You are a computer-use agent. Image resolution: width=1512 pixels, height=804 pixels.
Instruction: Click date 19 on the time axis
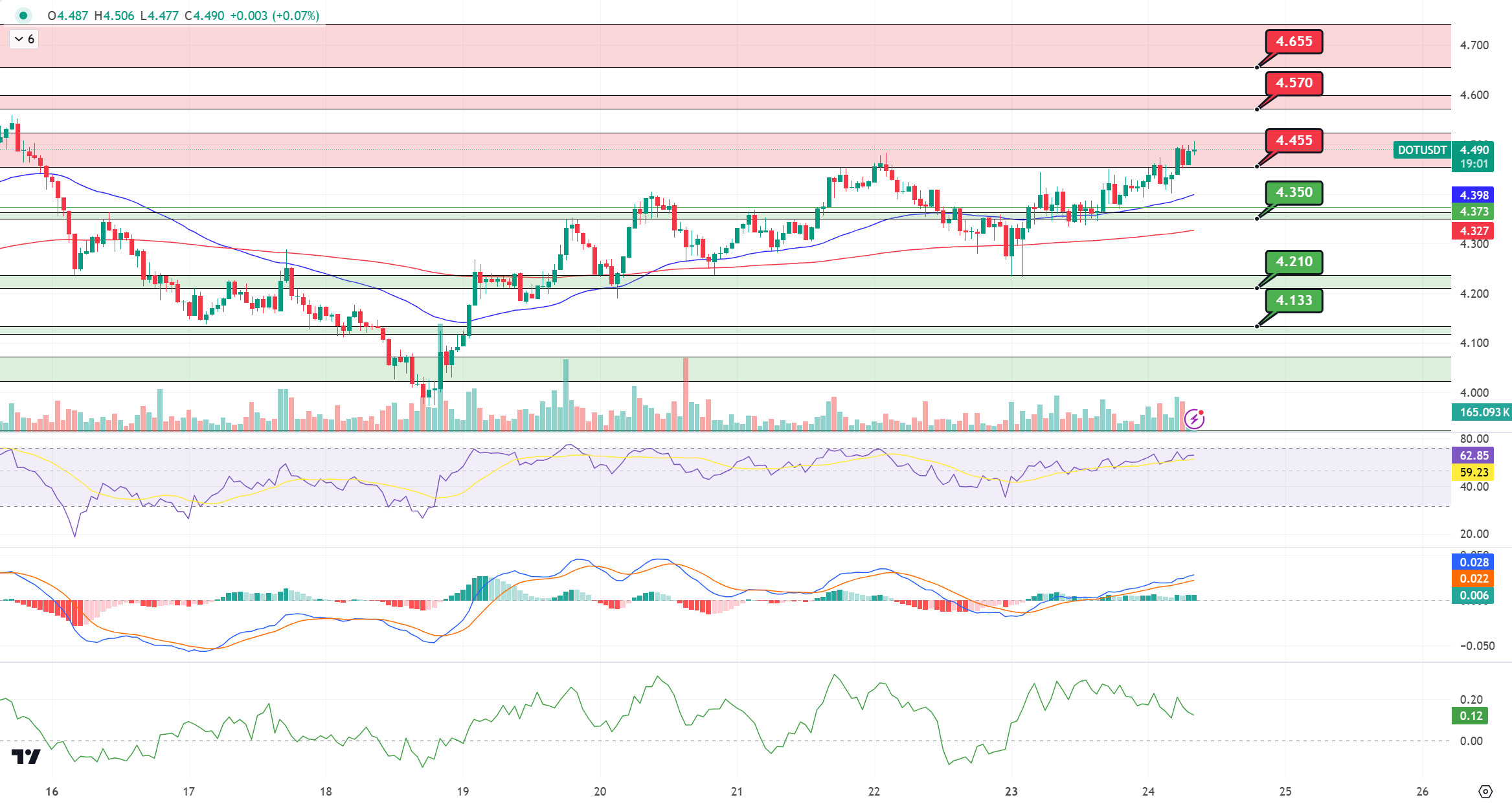pyautogui.click(x=462, y=792)
